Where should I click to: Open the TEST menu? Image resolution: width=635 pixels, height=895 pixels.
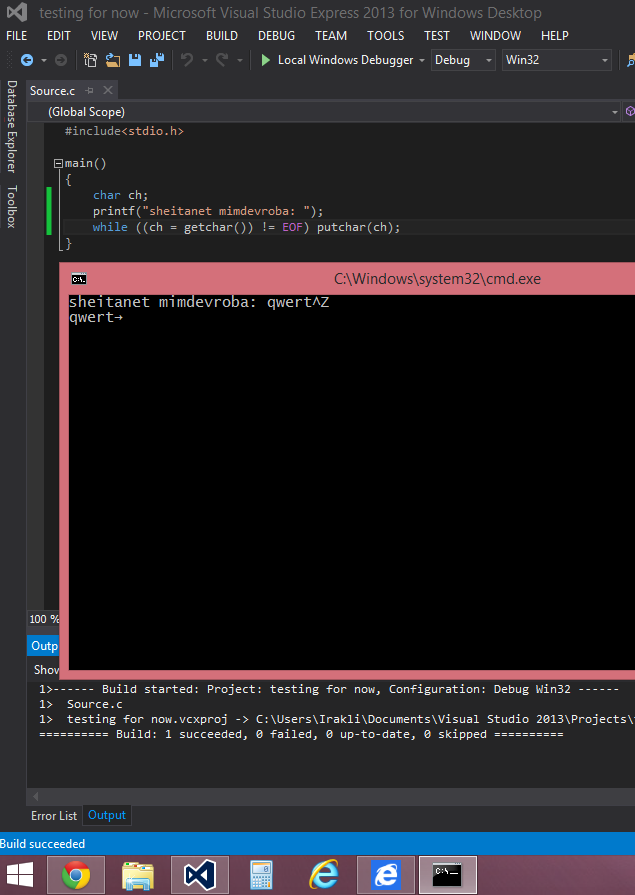click(437, 35)
